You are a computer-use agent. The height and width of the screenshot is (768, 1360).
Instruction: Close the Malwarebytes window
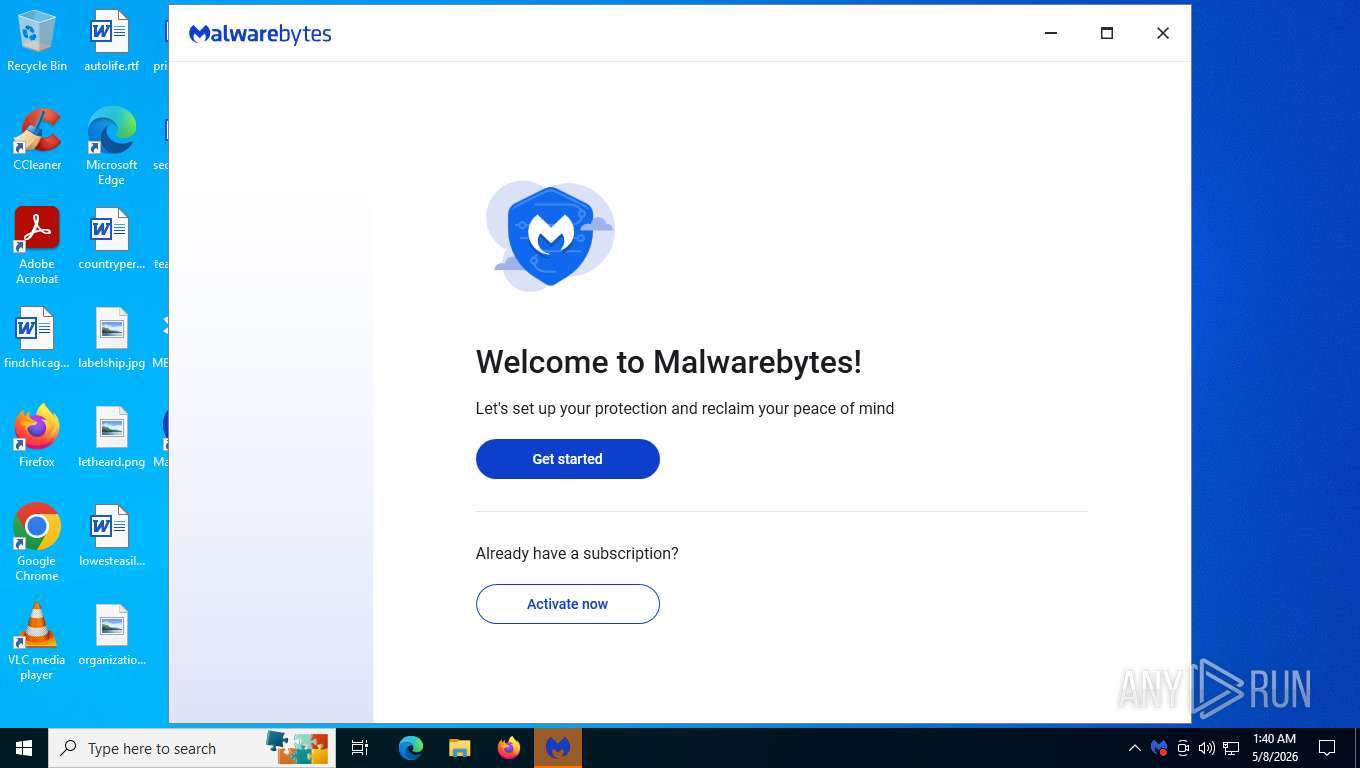point(1163,33)
